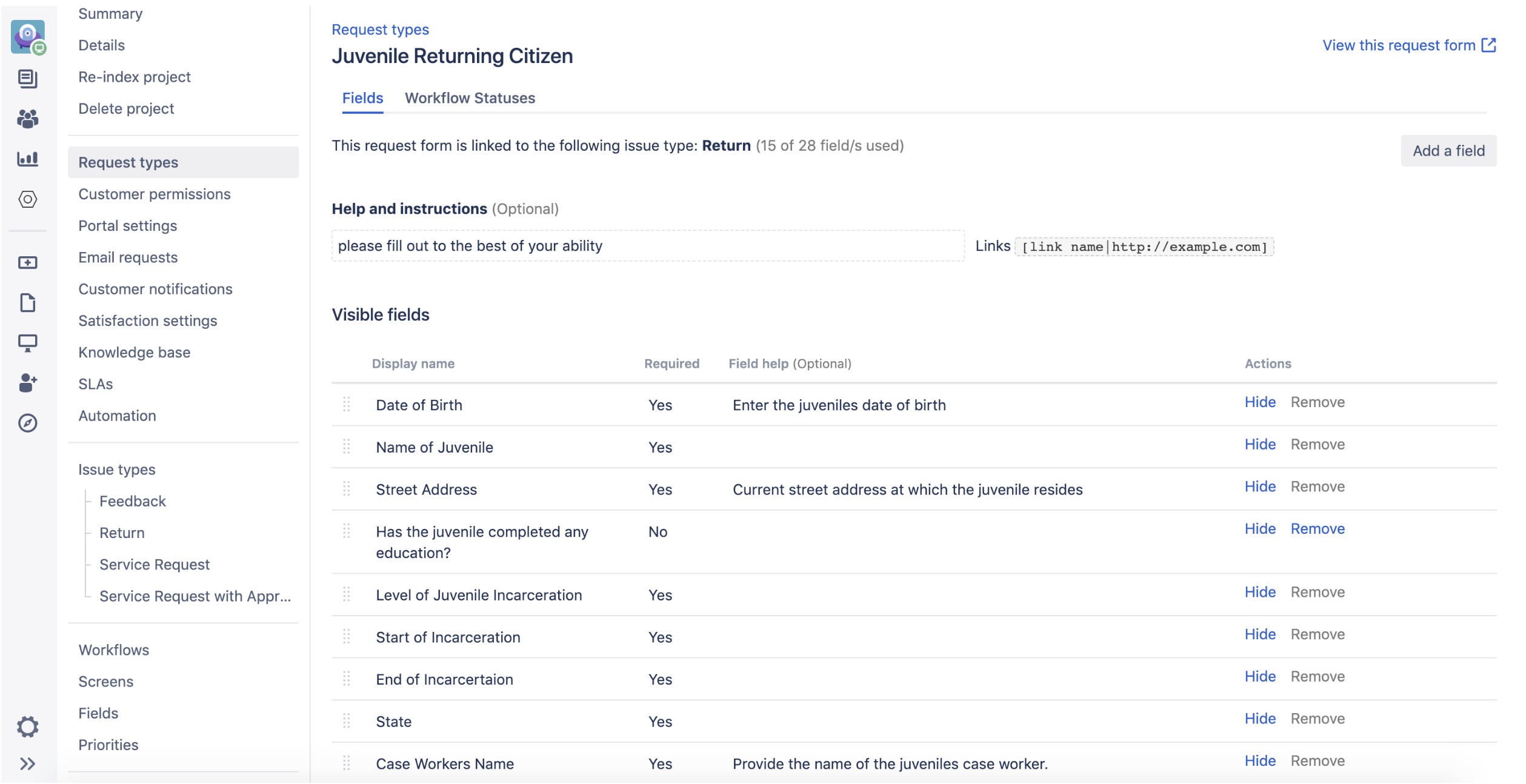Grab drag handle for End of Incarcertaion
Screen dimensions: 1526x784
click(347, 679)
